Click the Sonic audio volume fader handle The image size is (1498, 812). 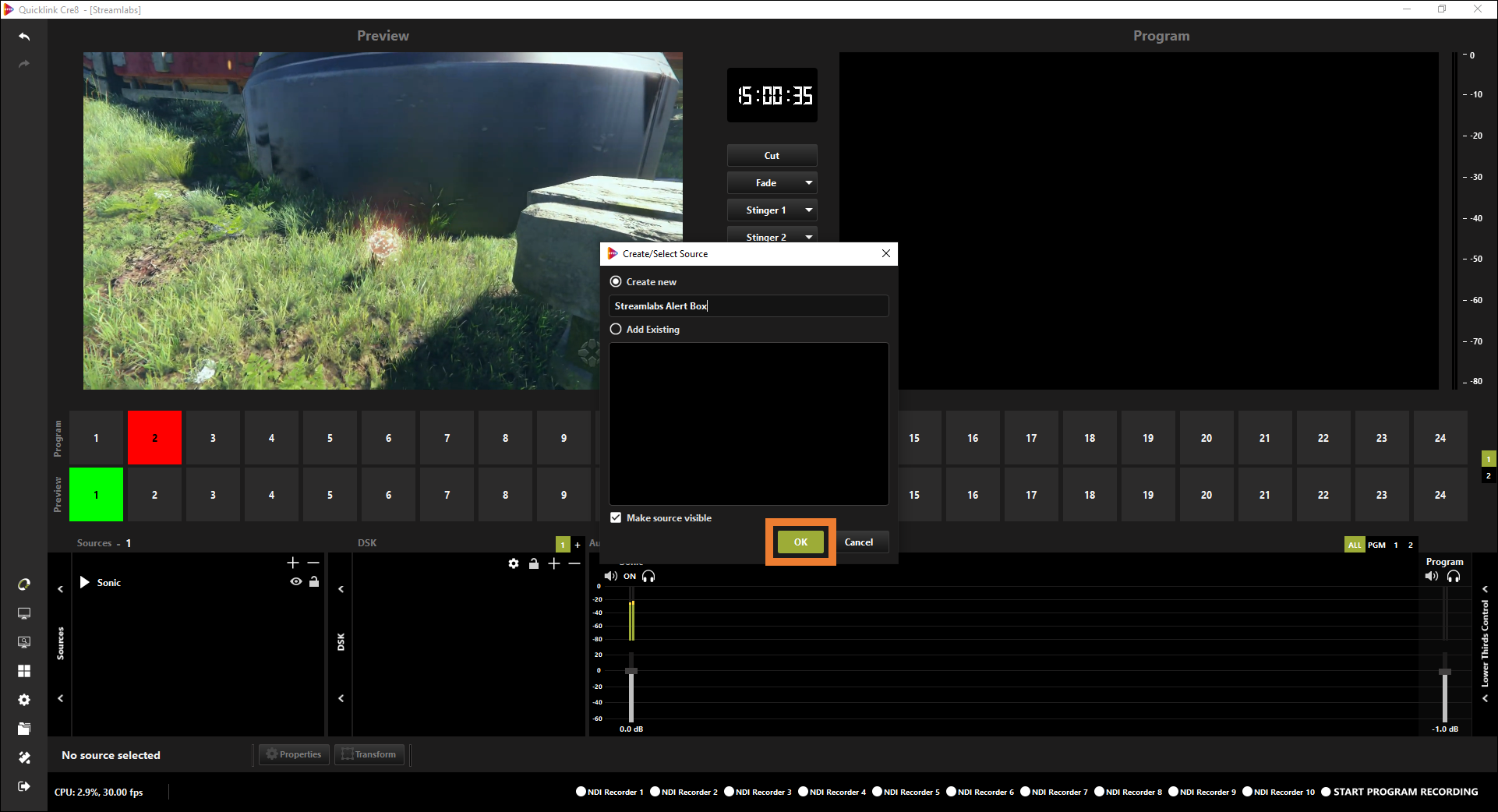[x=631, y=671]
